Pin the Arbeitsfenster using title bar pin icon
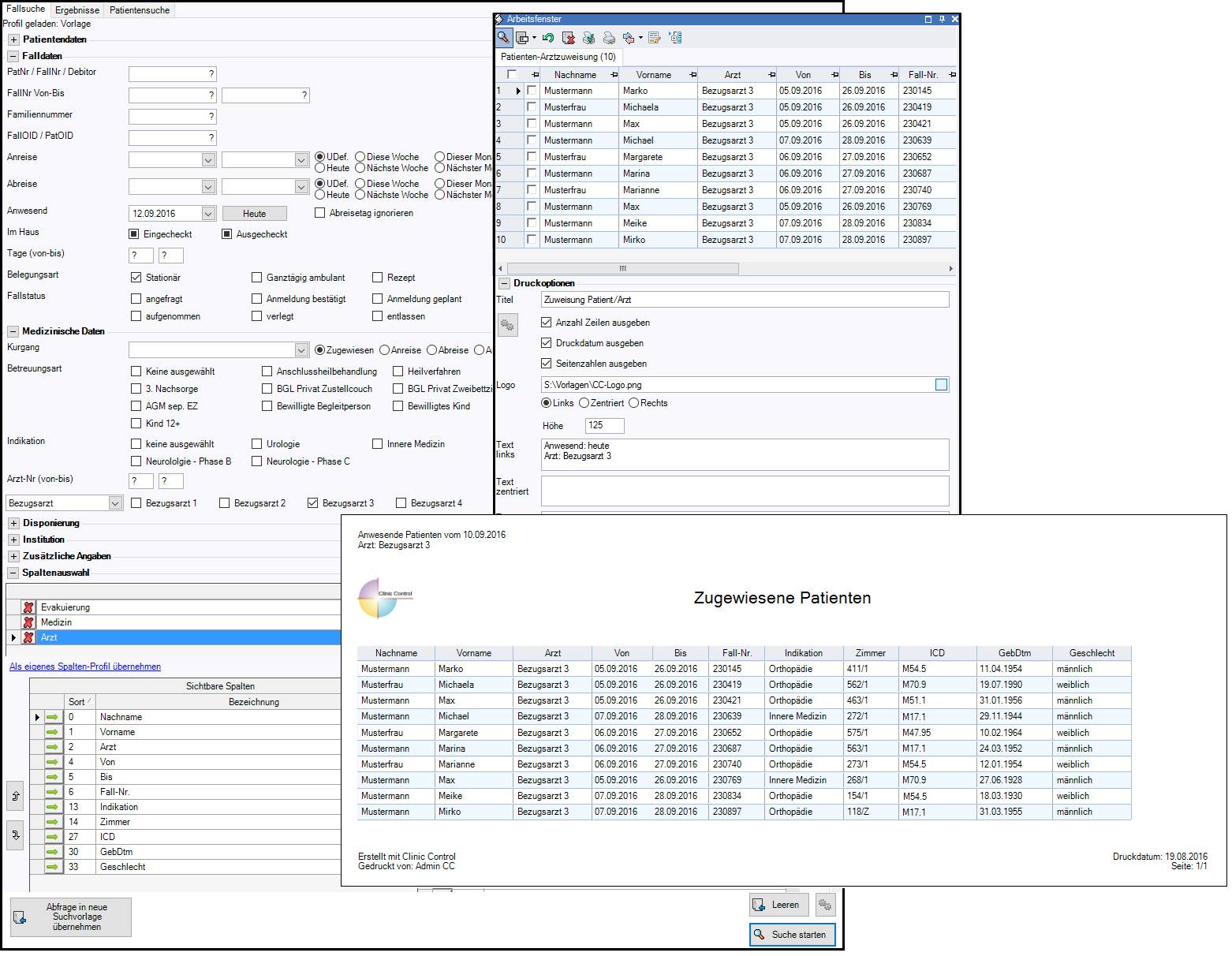 (942, 19)
